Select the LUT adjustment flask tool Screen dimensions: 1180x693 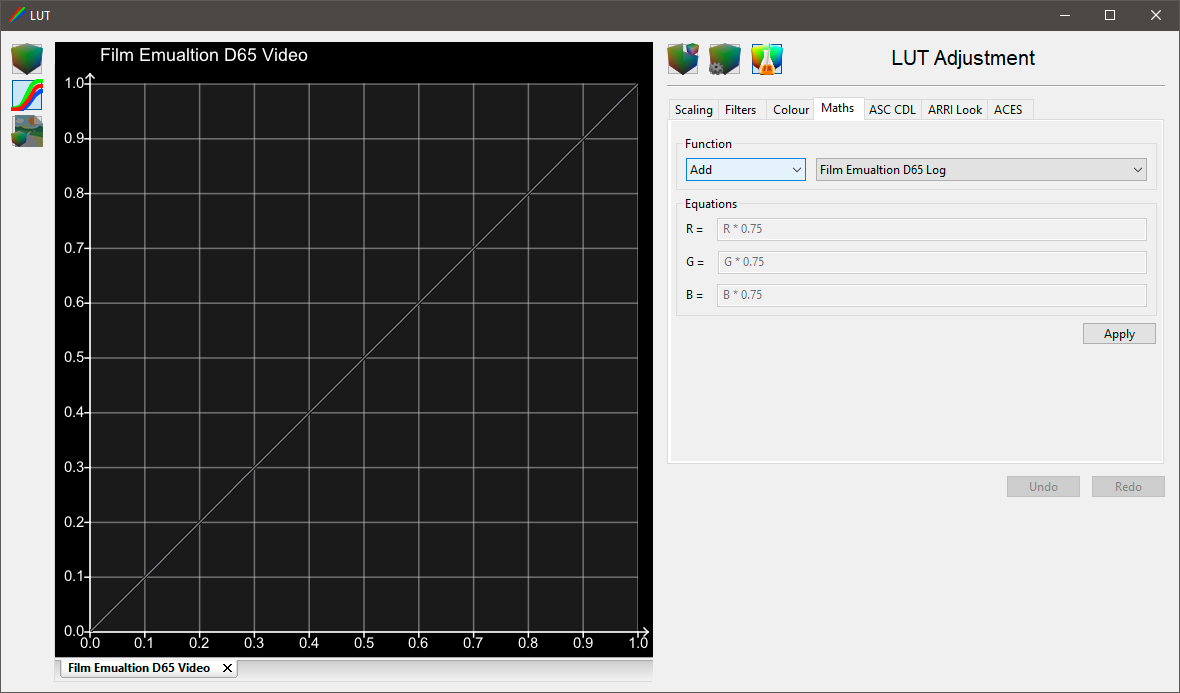tap(766, 59)
